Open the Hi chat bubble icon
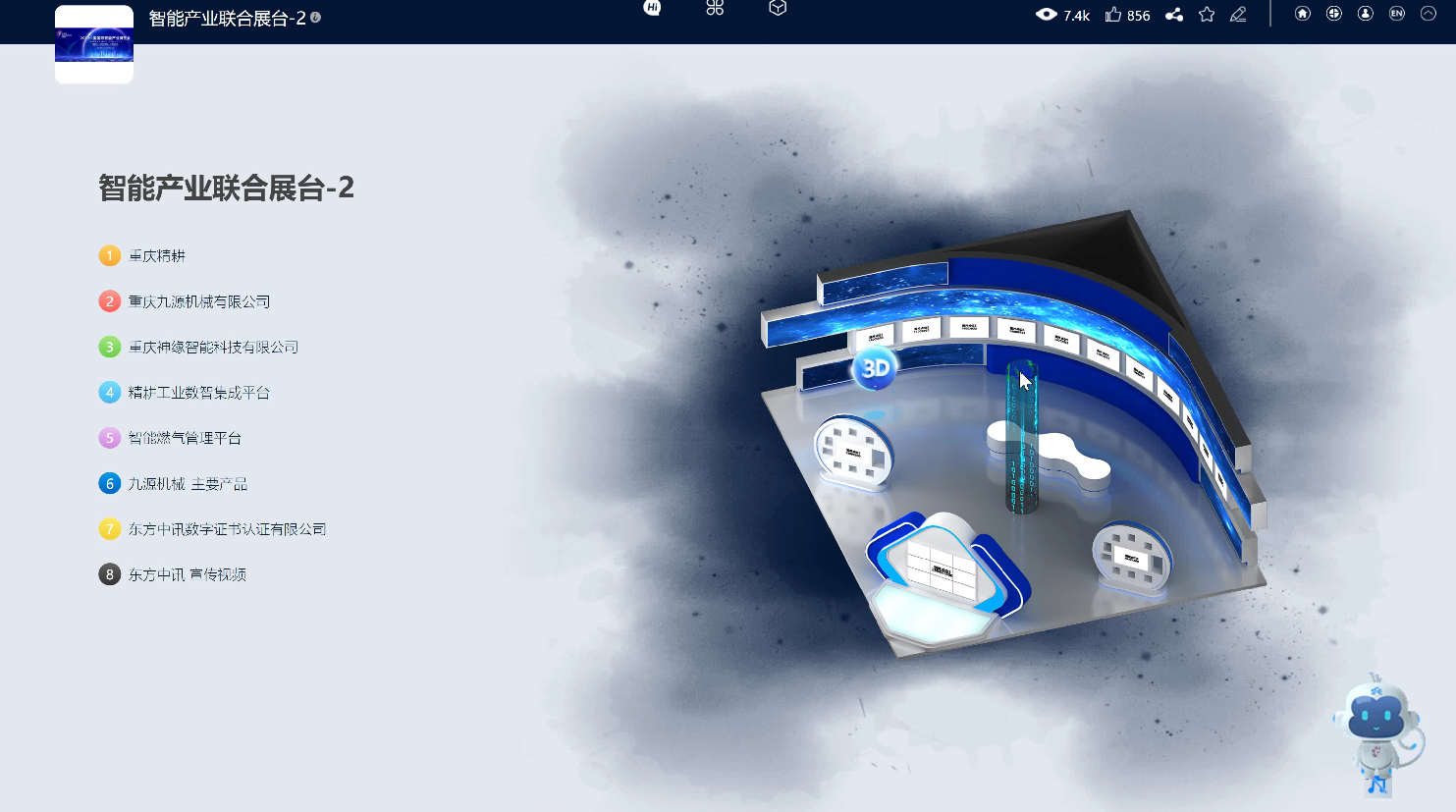 (x=652, y=8)
